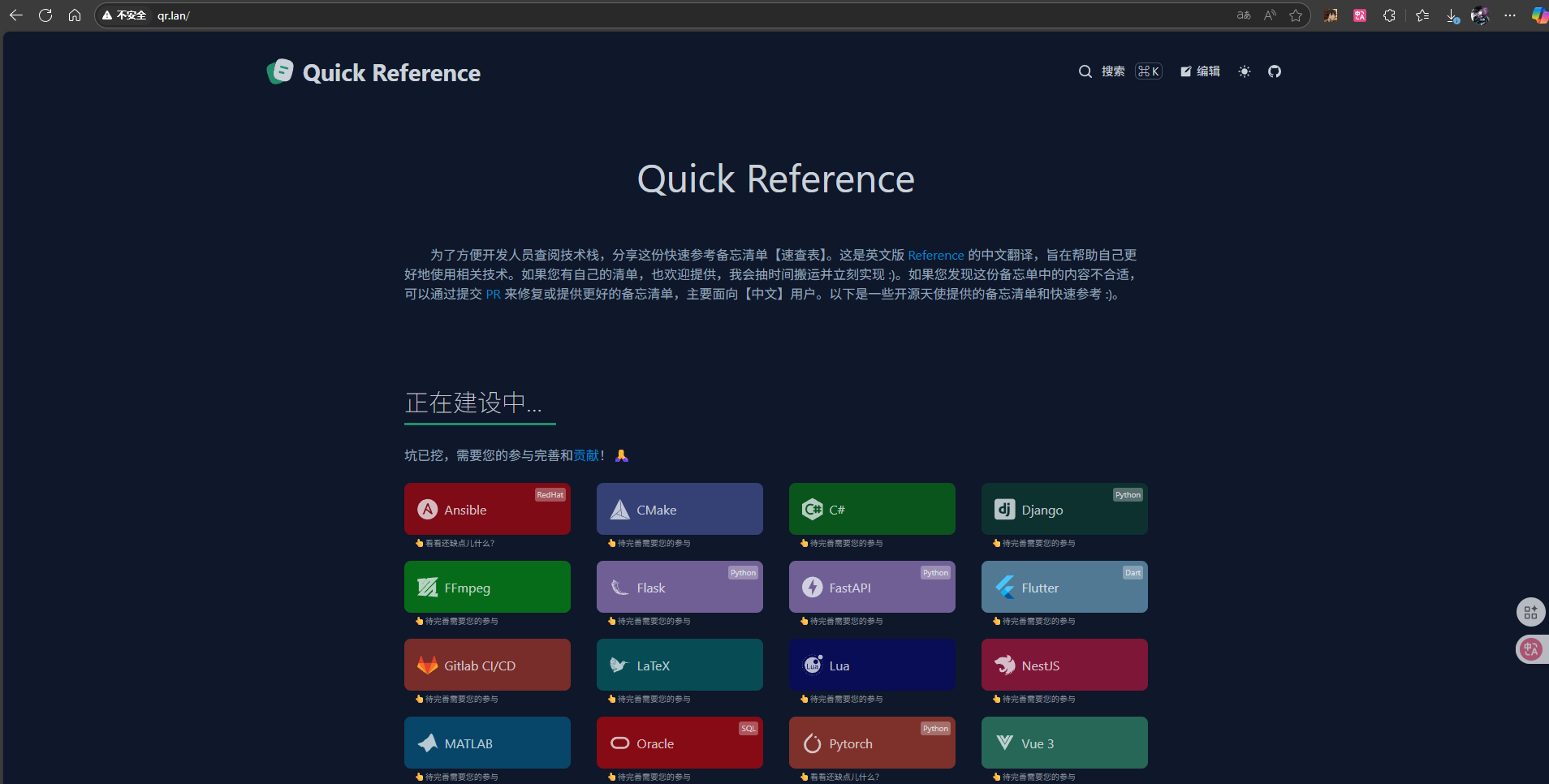
Task: Open the Flutter card
Action: [1064, 587]
